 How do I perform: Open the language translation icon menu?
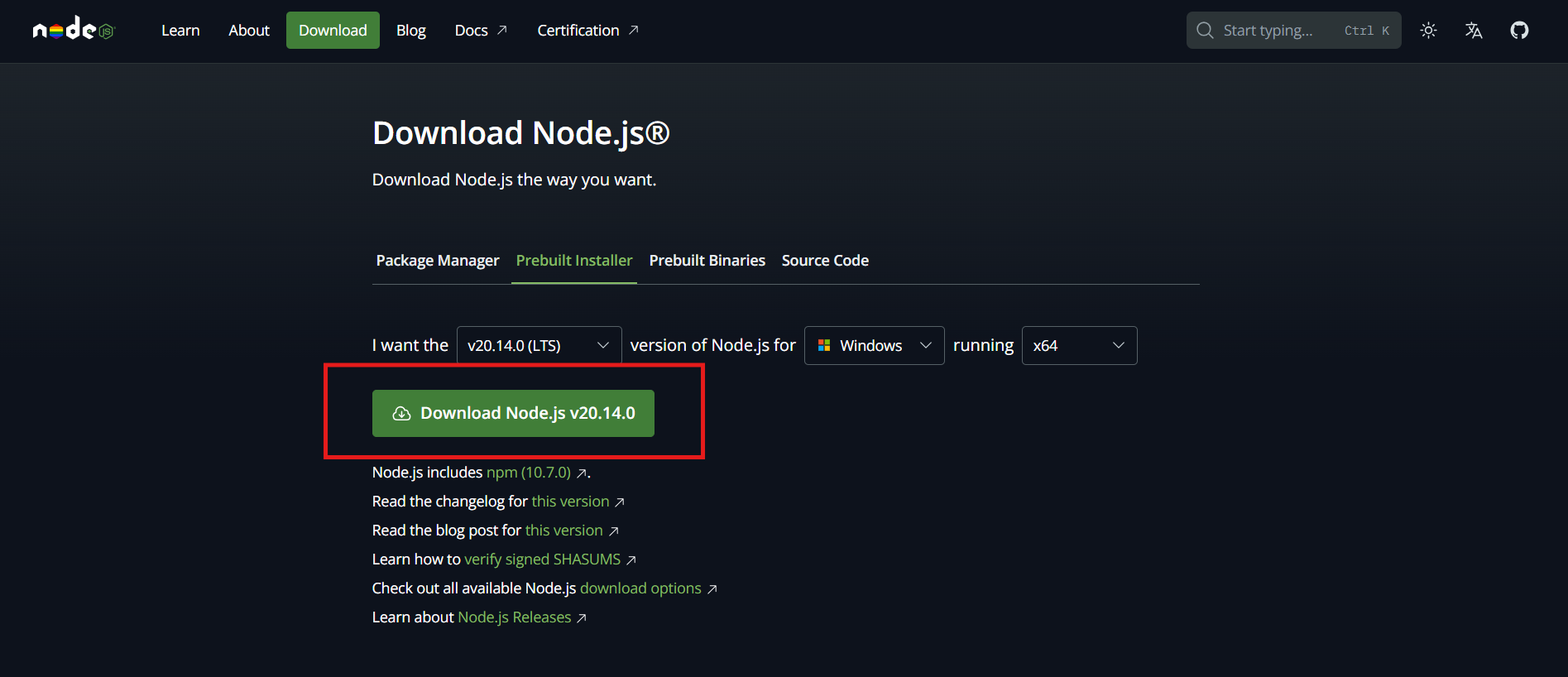(x=1474, y=31)
